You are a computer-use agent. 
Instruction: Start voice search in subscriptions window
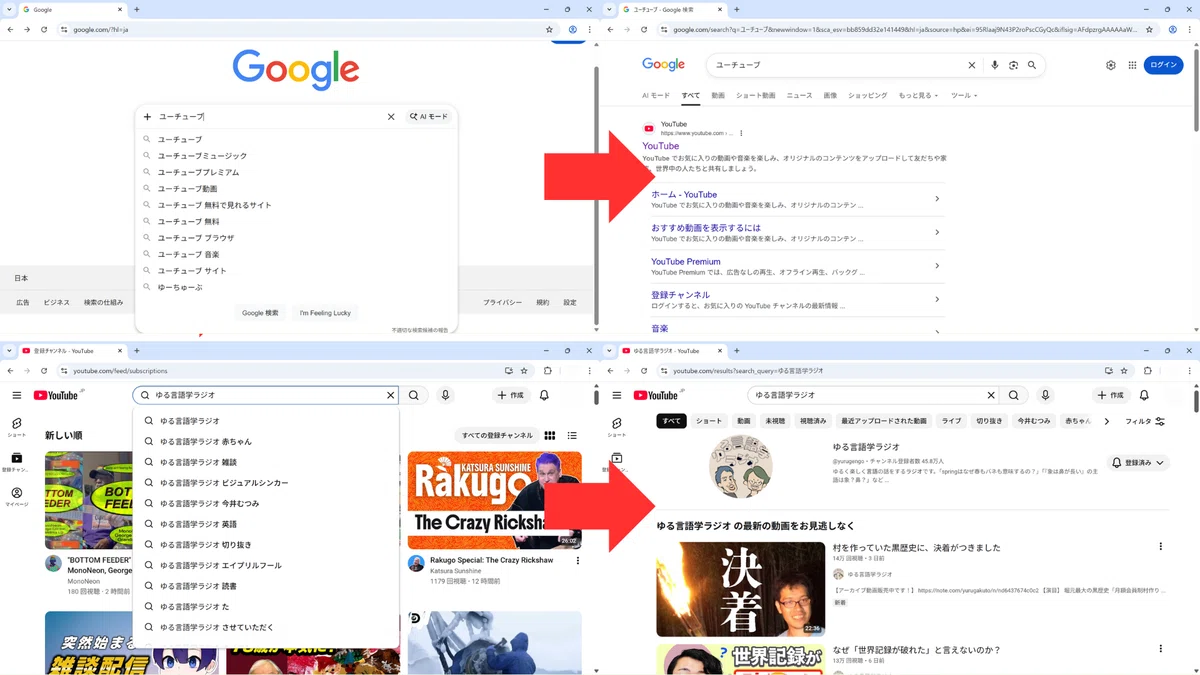[446, 395]
